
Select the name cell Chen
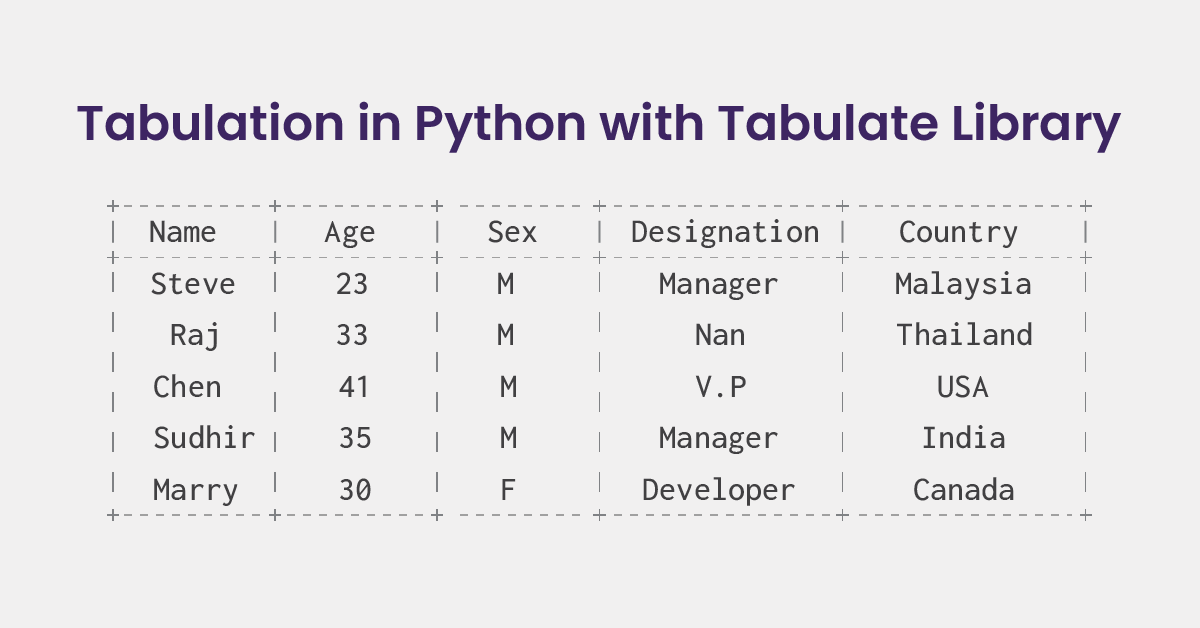pyautogui.click(x=187, y=387)
